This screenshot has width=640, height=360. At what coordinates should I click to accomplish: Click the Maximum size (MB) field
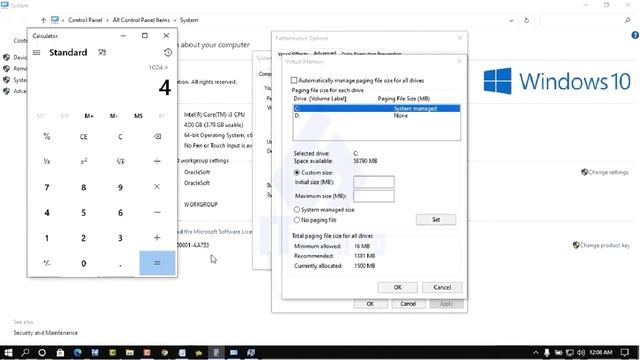tap(374, 196)
